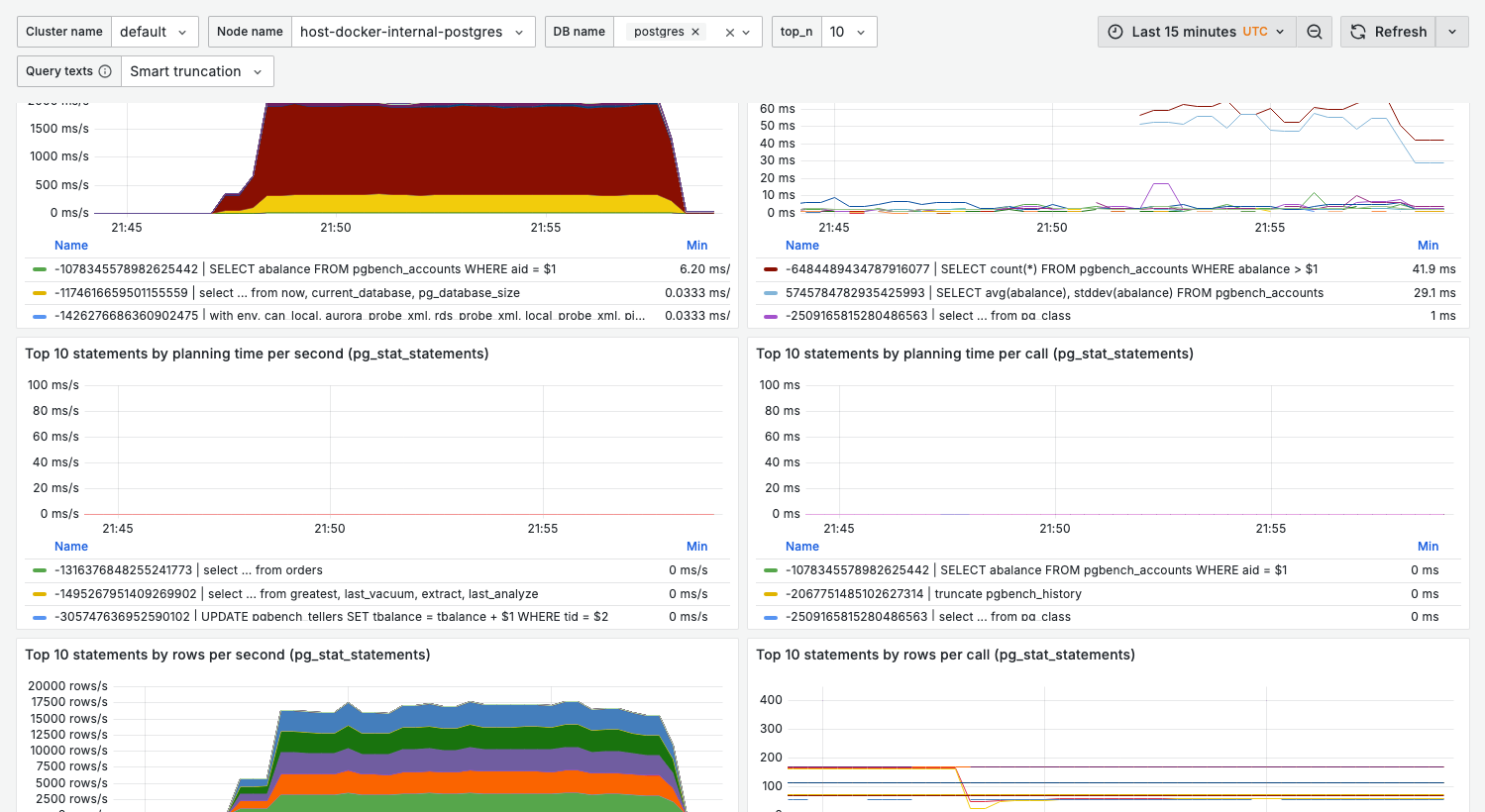Viewport: 1485px width, 812px height.
Task: Expand the Cluster name dropdown set to default
Action: (155, 31)
